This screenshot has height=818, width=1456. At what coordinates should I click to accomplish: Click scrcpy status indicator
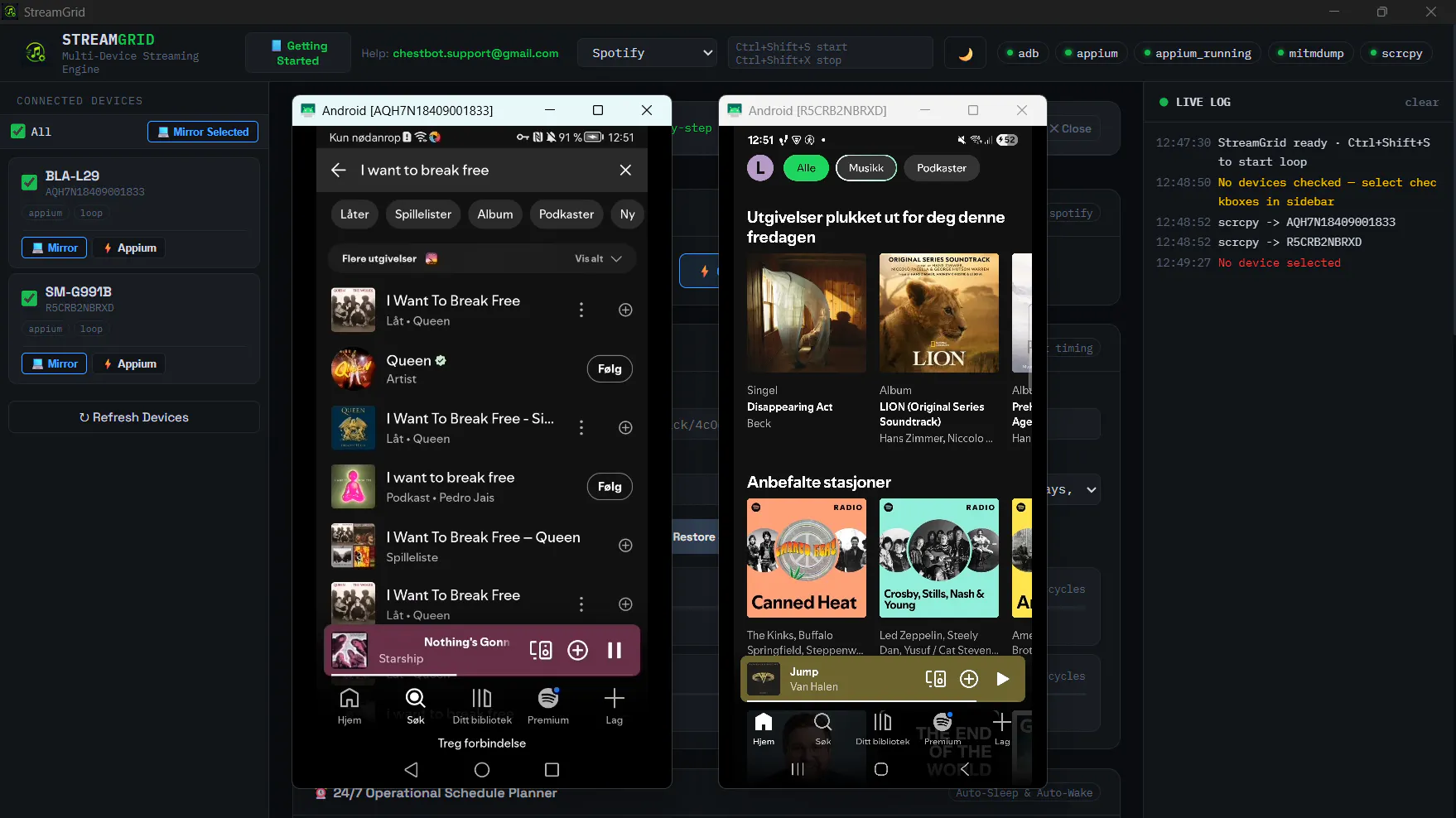(1396, 53)
